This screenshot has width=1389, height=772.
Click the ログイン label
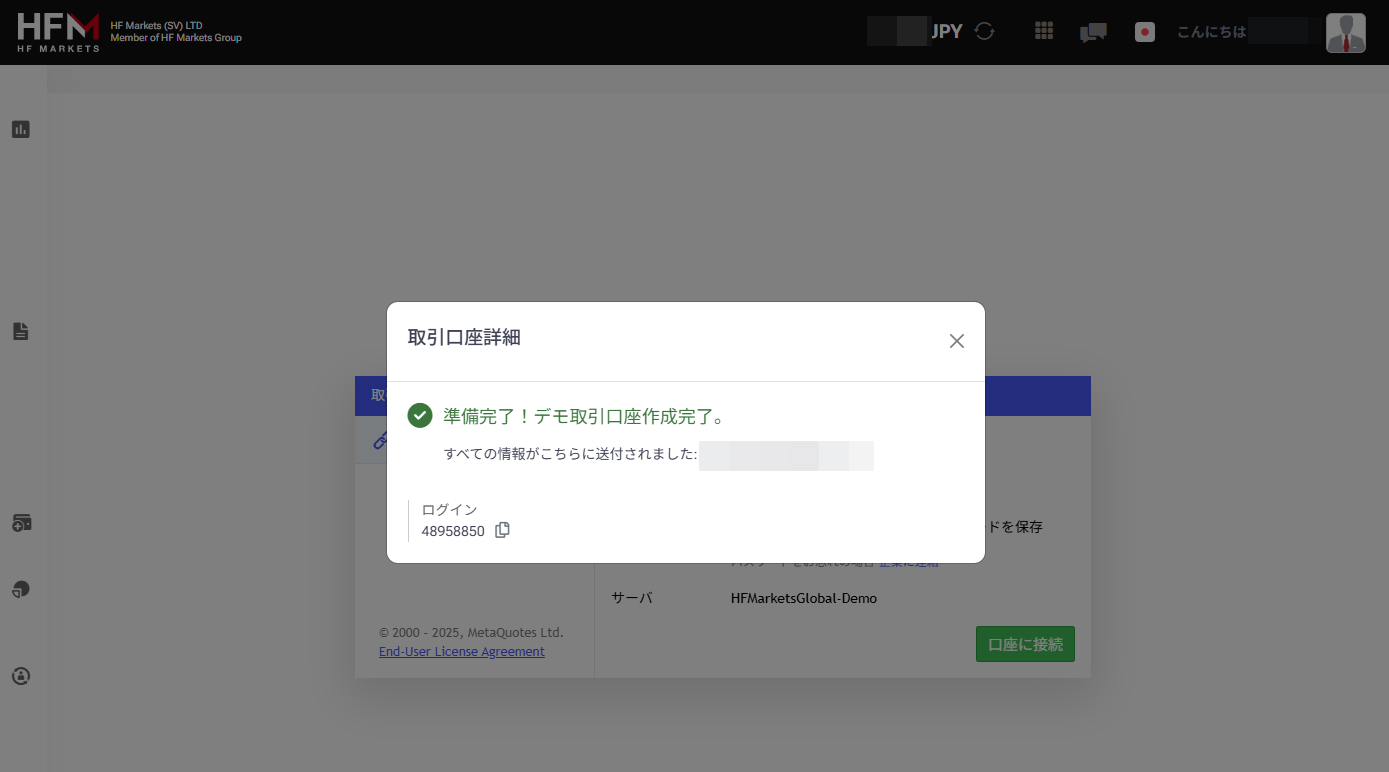coord(449,510)
